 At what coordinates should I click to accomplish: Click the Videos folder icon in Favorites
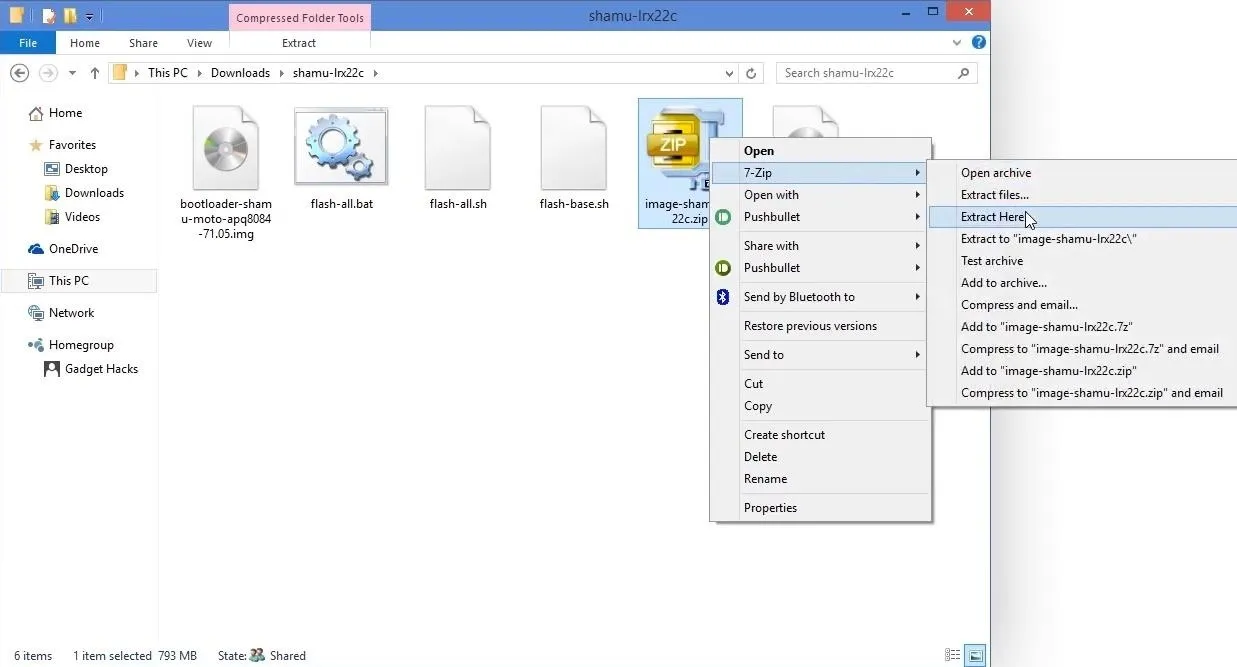[52, 217]
